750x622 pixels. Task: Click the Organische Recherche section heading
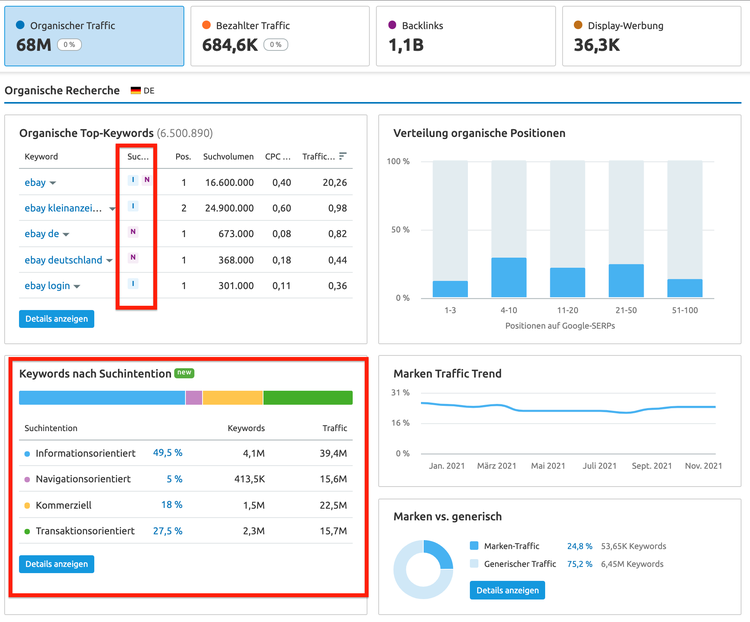pyautogui.click(x=62, y=90)
